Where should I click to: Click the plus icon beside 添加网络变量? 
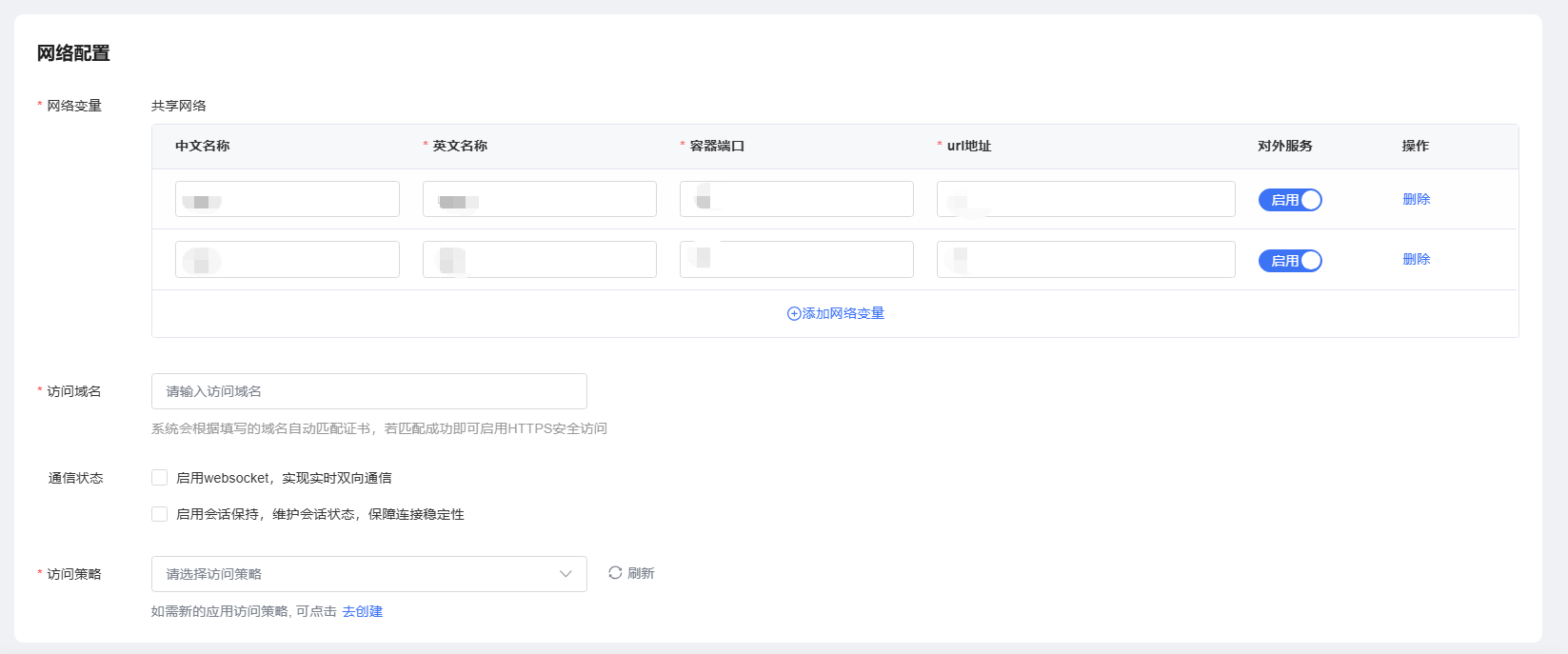pos(794,314)
